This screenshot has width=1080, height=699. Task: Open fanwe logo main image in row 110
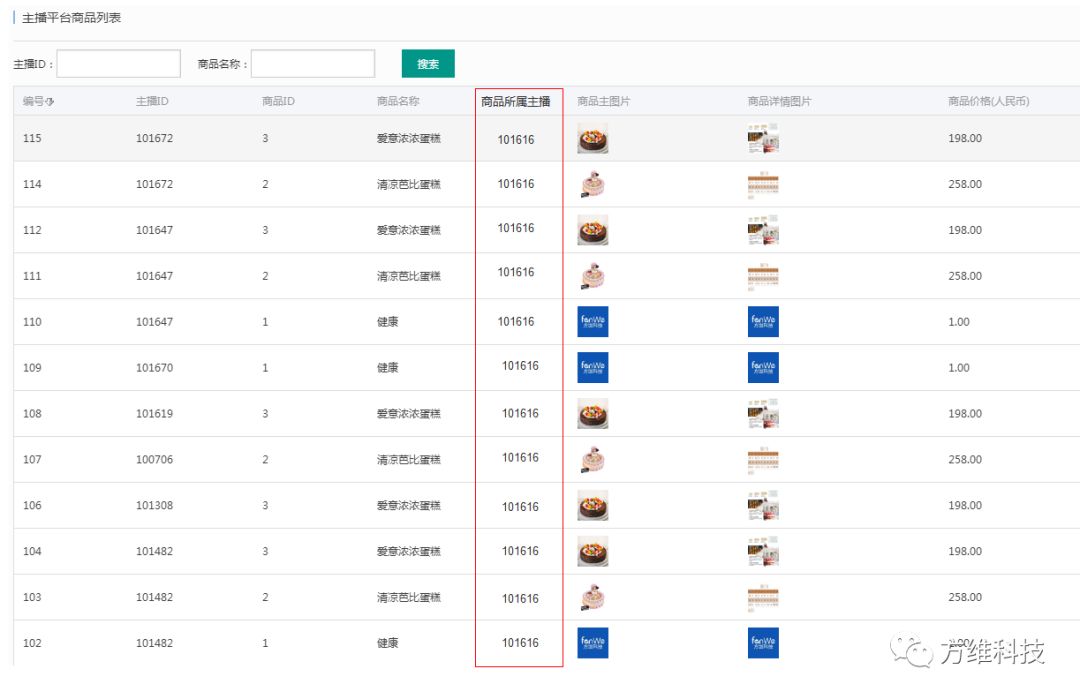click(592, 322)
